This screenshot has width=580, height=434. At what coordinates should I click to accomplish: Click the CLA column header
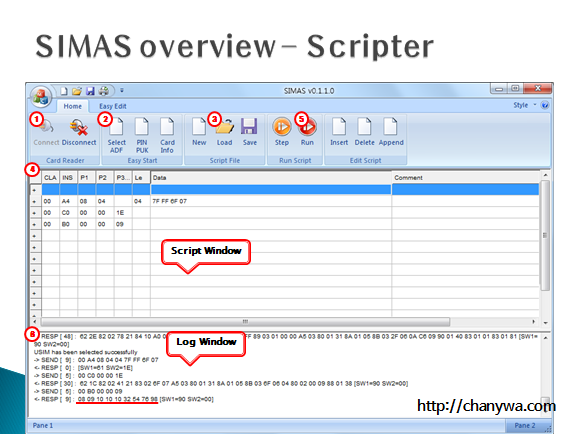[50, 178]
